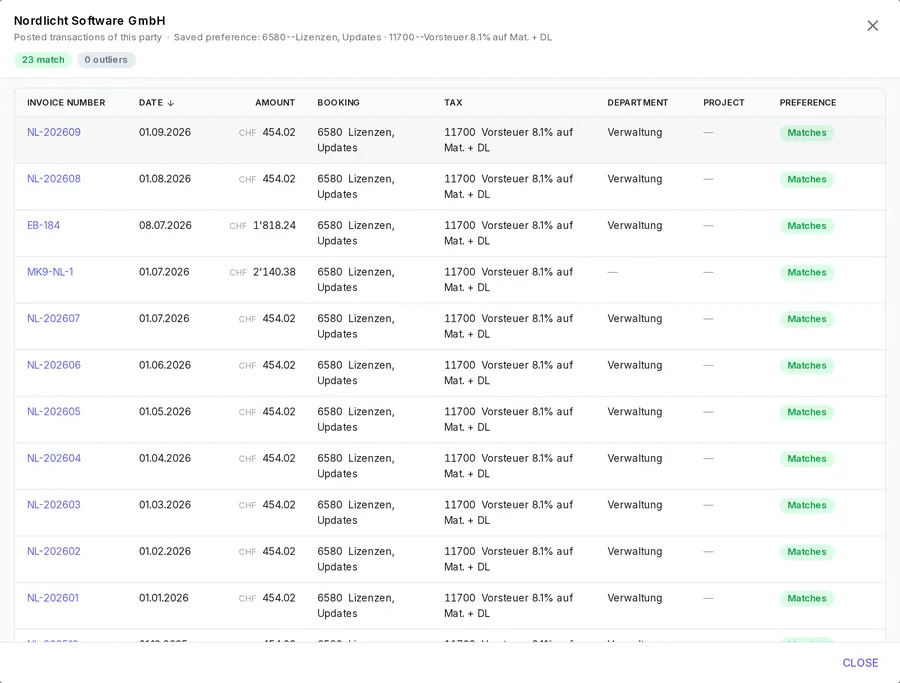Close the dialog with the X icon
Viewport: 900px width, 683px height.
point(872,26)
